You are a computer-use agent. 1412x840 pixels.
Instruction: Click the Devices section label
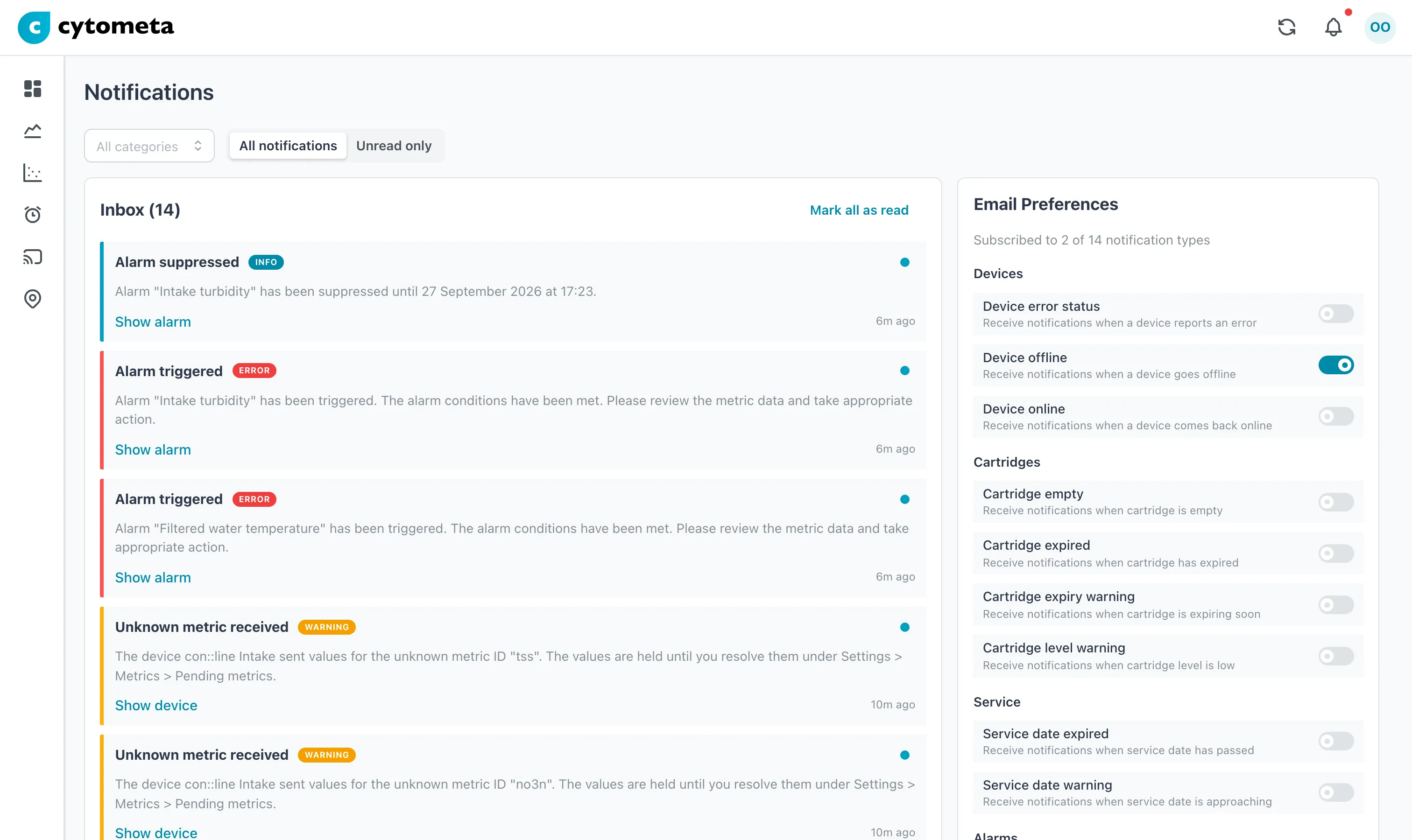coord(998,274)
